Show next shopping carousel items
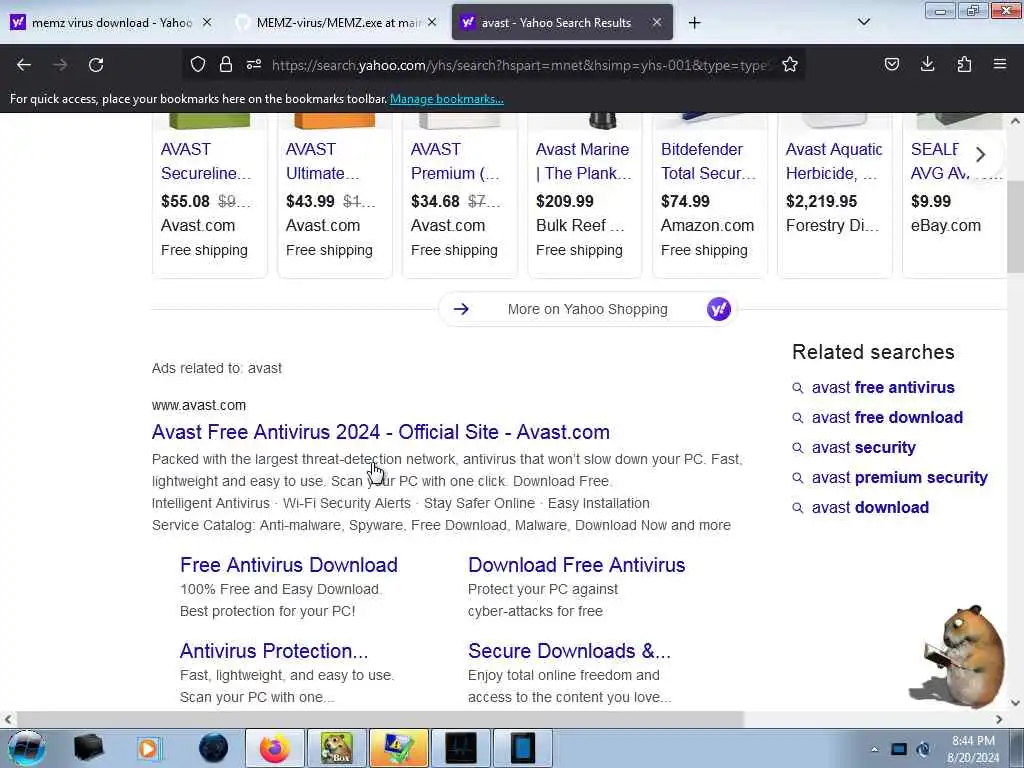1024x768 pixels. [x=980, y=155]
